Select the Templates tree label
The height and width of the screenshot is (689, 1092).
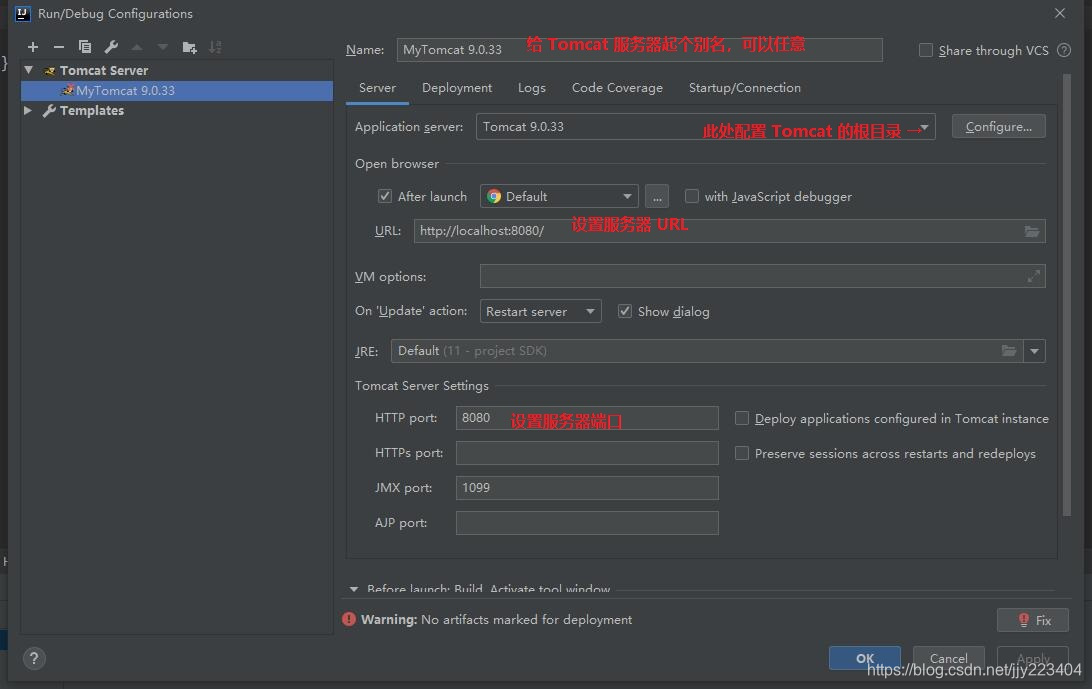pyautogui.click(x=92, y=111)
